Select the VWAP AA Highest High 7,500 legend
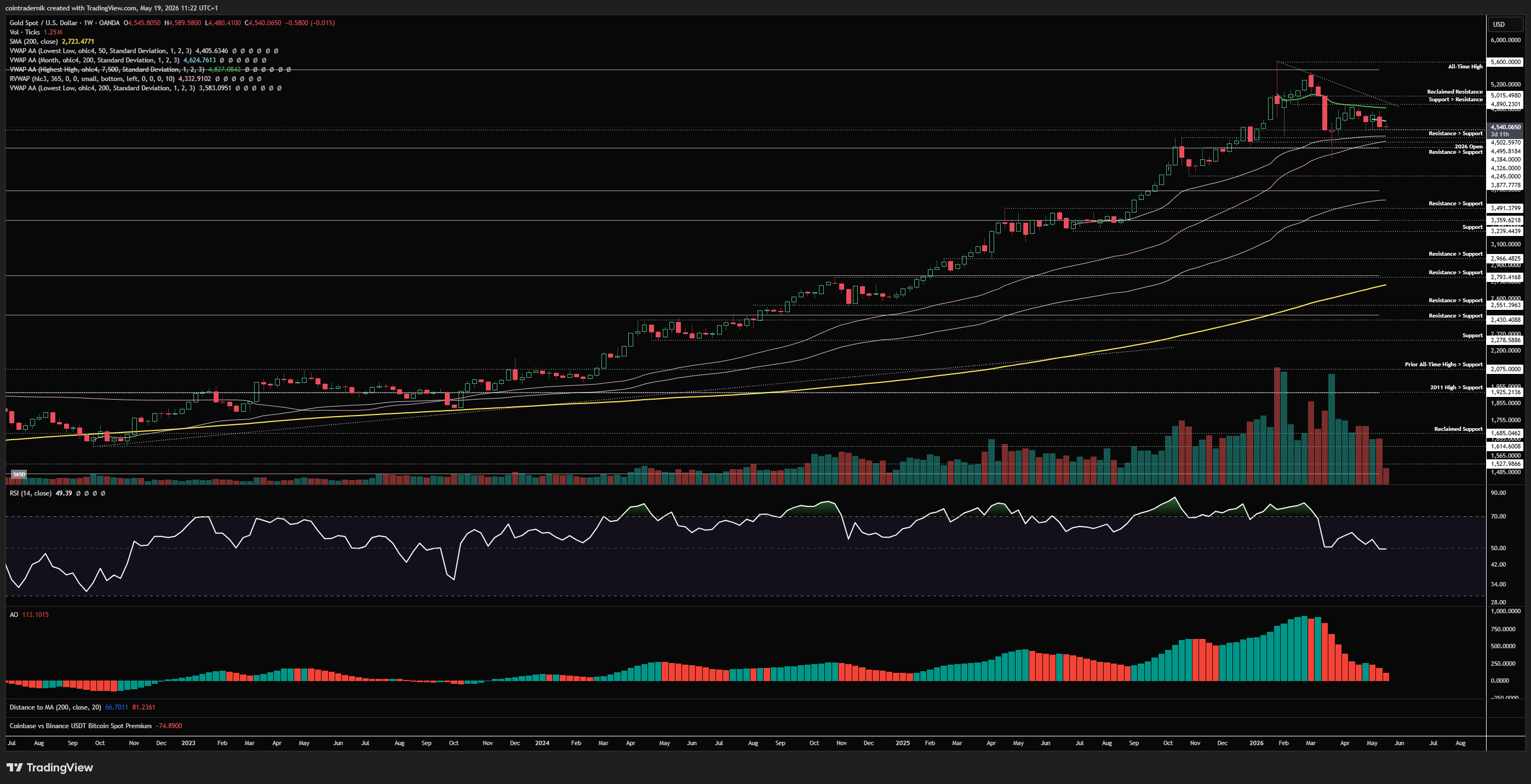 [107, 70]
